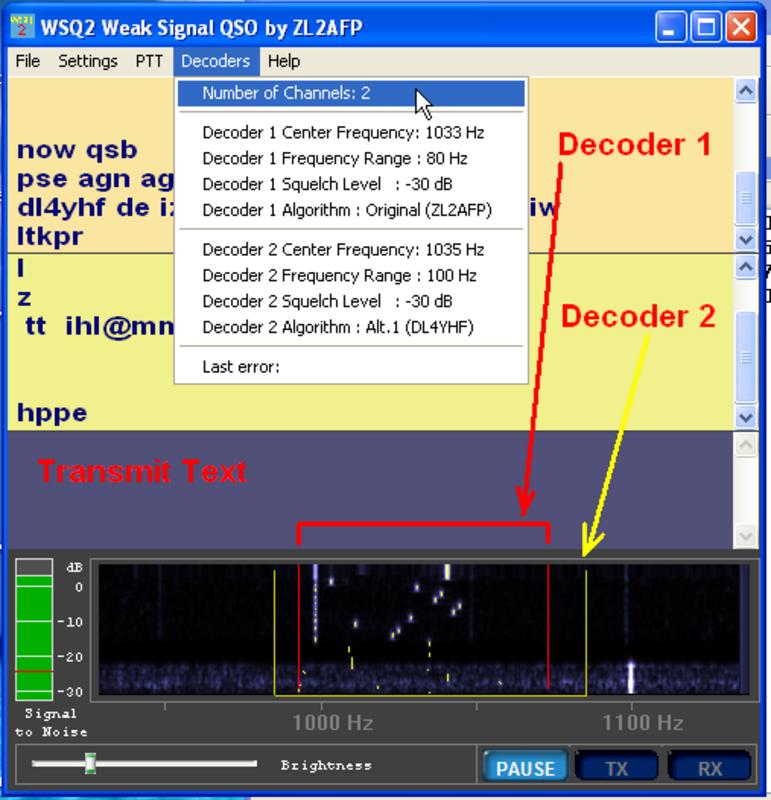The image size is (771, 800).
Task: Open the Help menu
Action: pos(284,61)
